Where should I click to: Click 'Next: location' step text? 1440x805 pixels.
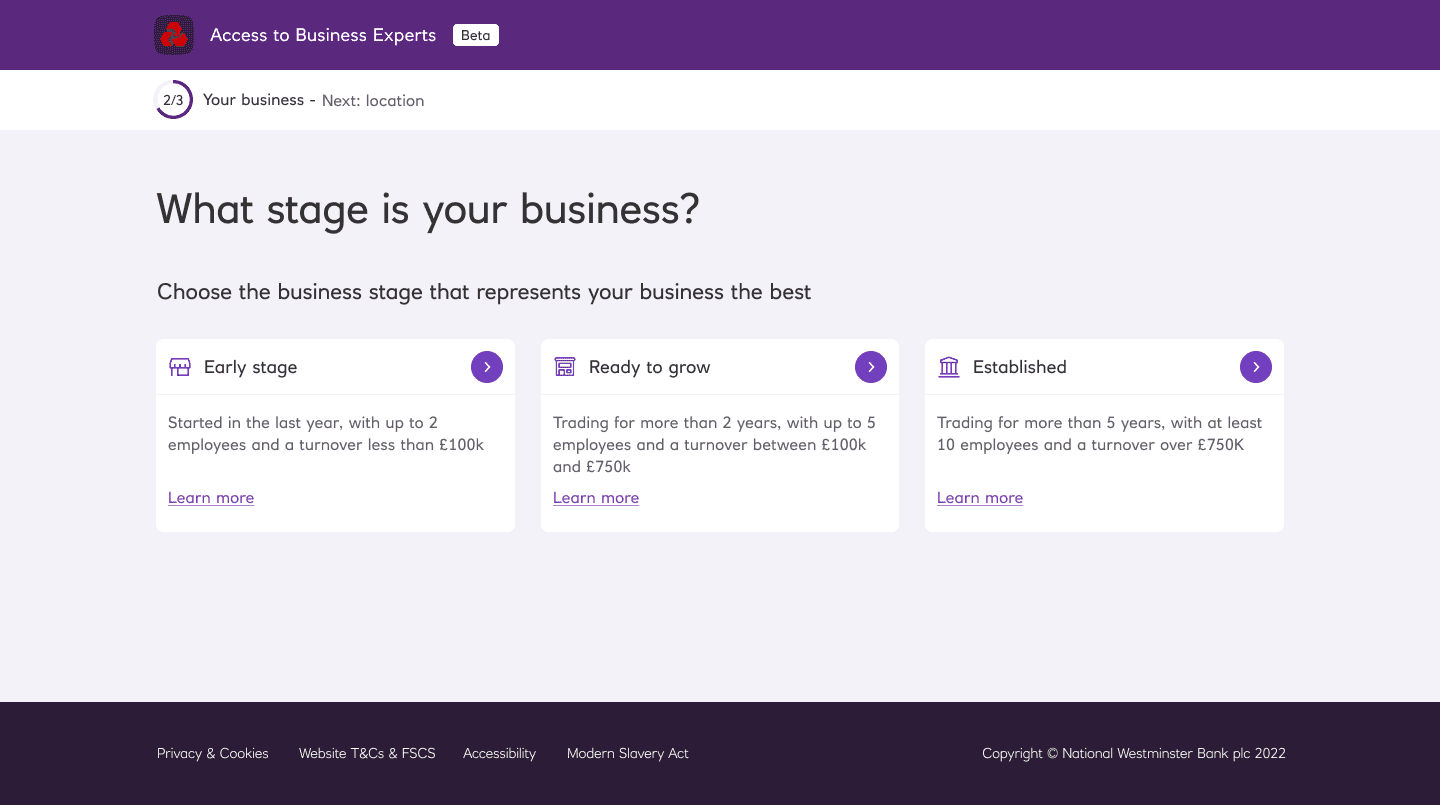[x=373, y=100]
